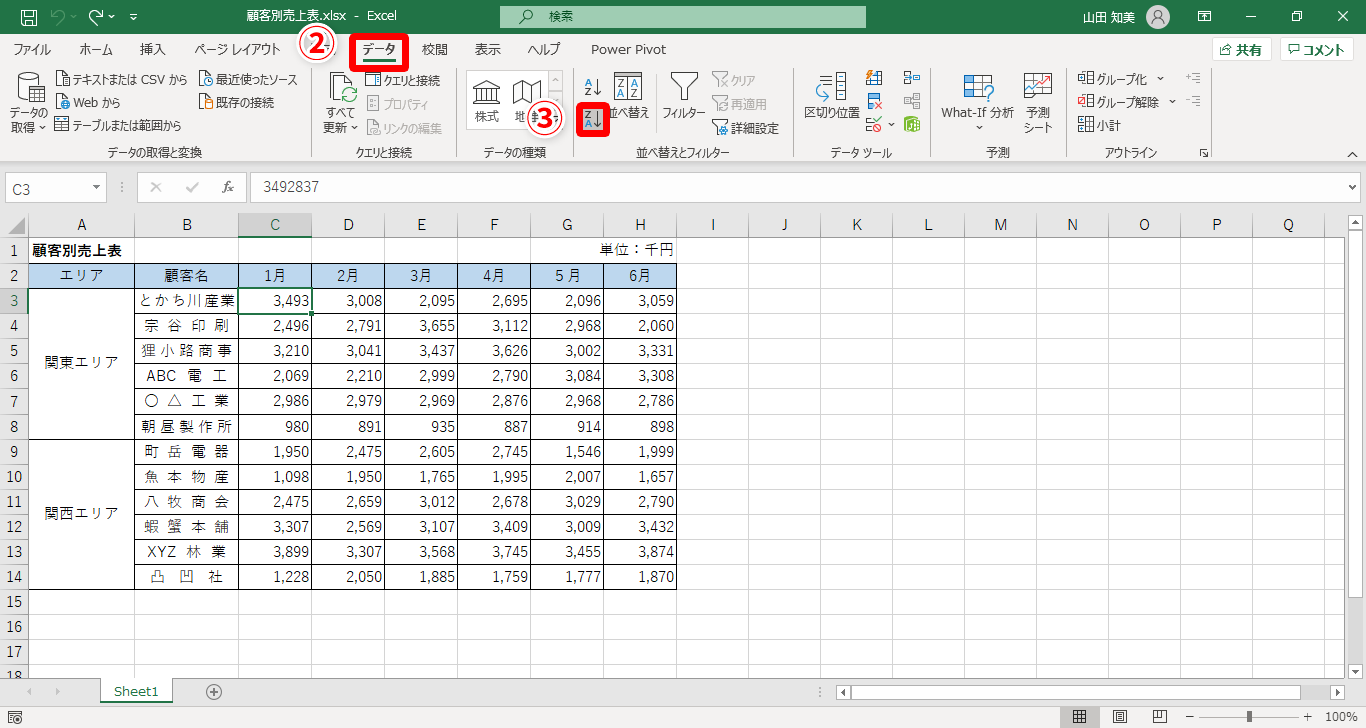Click 区切り位置 text-to-columns button

[832, 96]
